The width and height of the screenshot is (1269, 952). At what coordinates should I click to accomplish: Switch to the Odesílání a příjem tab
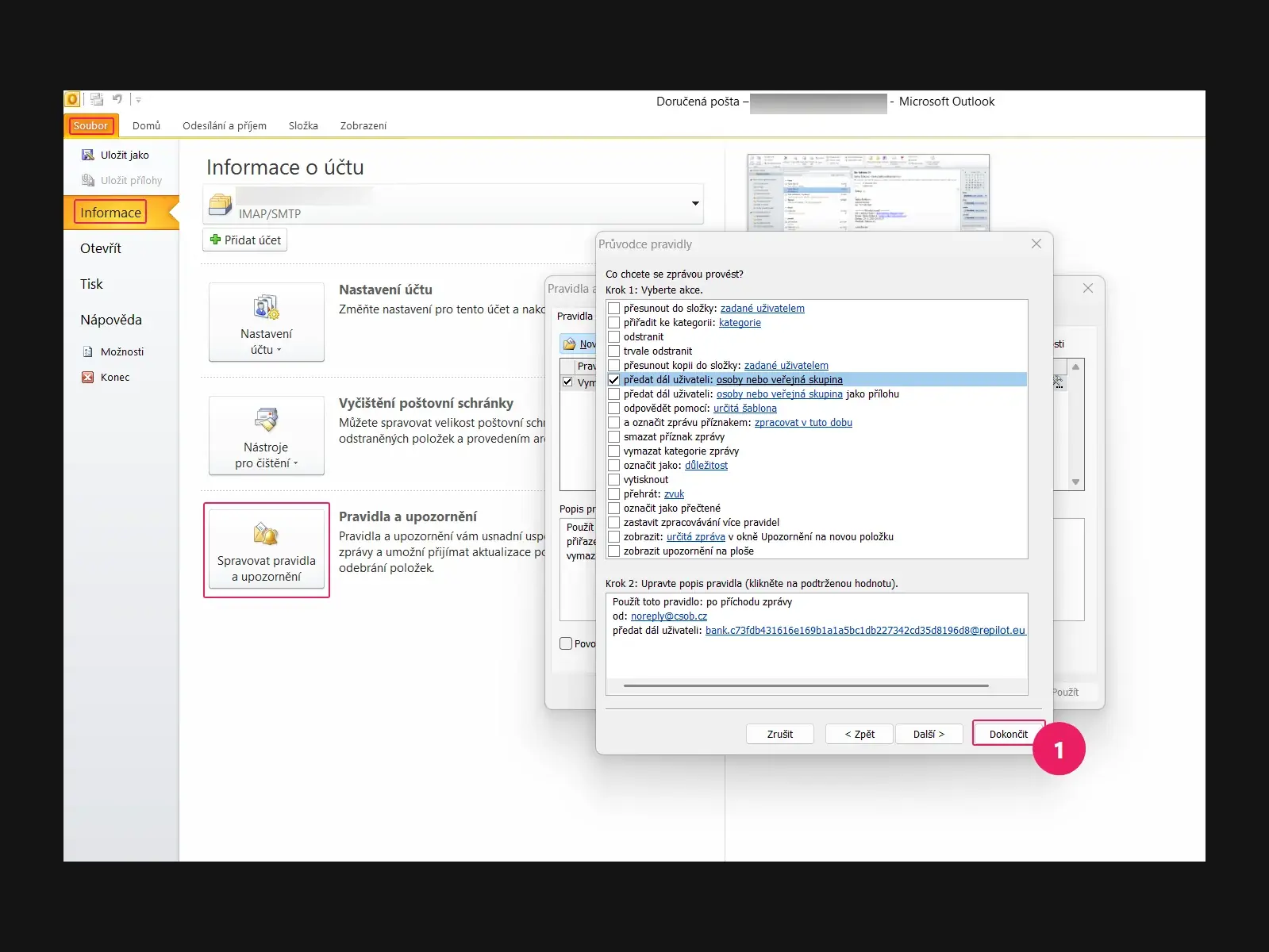coord(225,125)
